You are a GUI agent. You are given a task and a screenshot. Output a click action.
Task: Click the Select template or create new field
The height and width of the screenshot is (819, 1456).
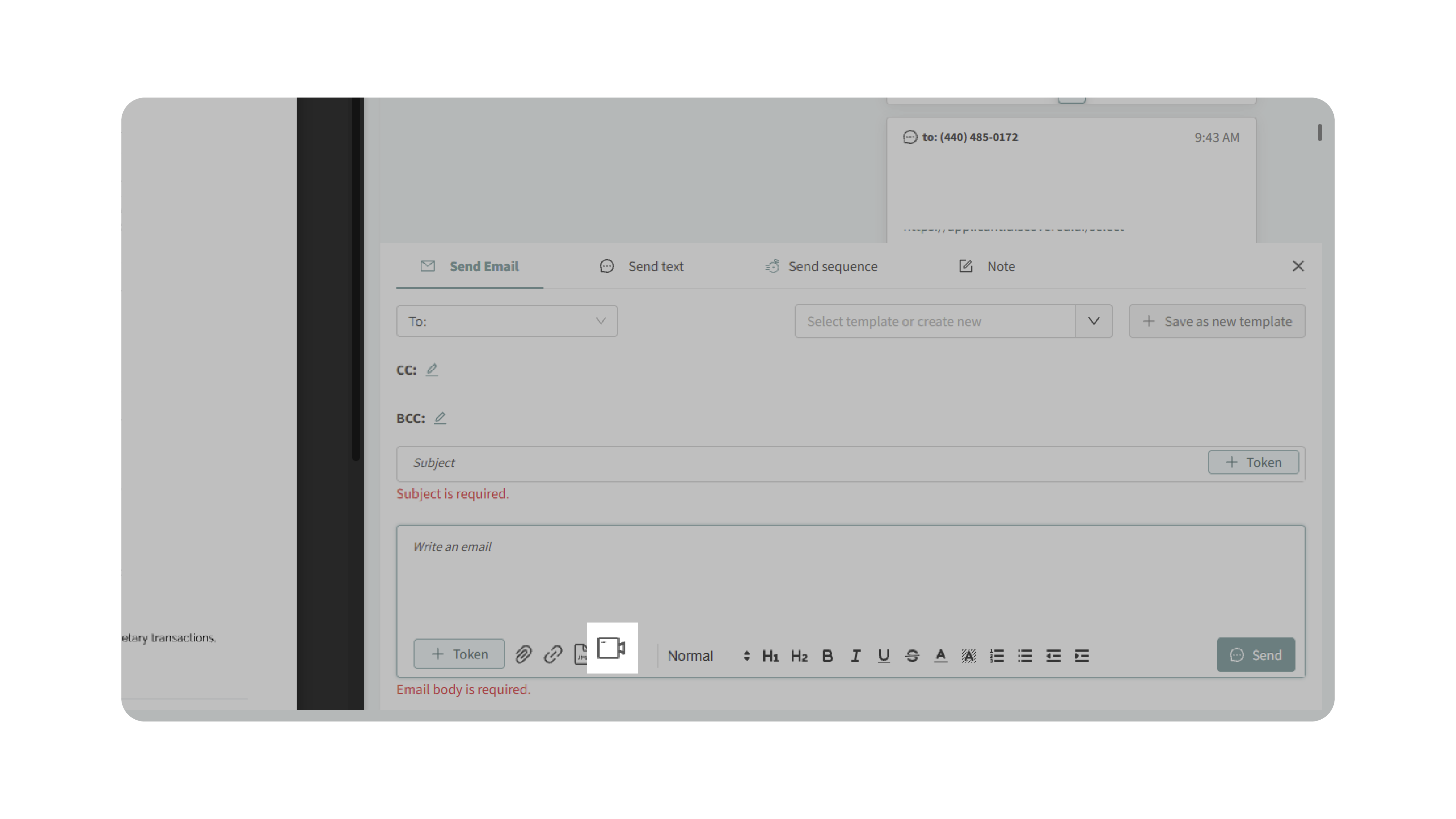tap(935, 321)
